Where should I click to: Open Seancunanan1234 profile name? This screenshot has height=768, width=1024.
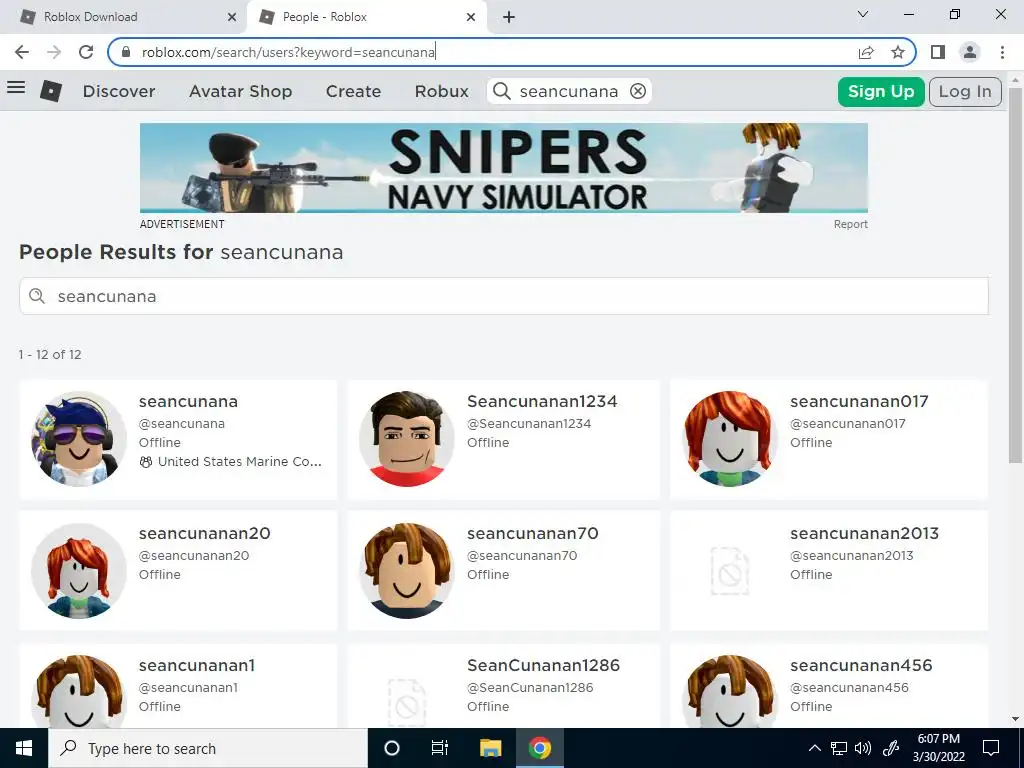click(542, 402)
